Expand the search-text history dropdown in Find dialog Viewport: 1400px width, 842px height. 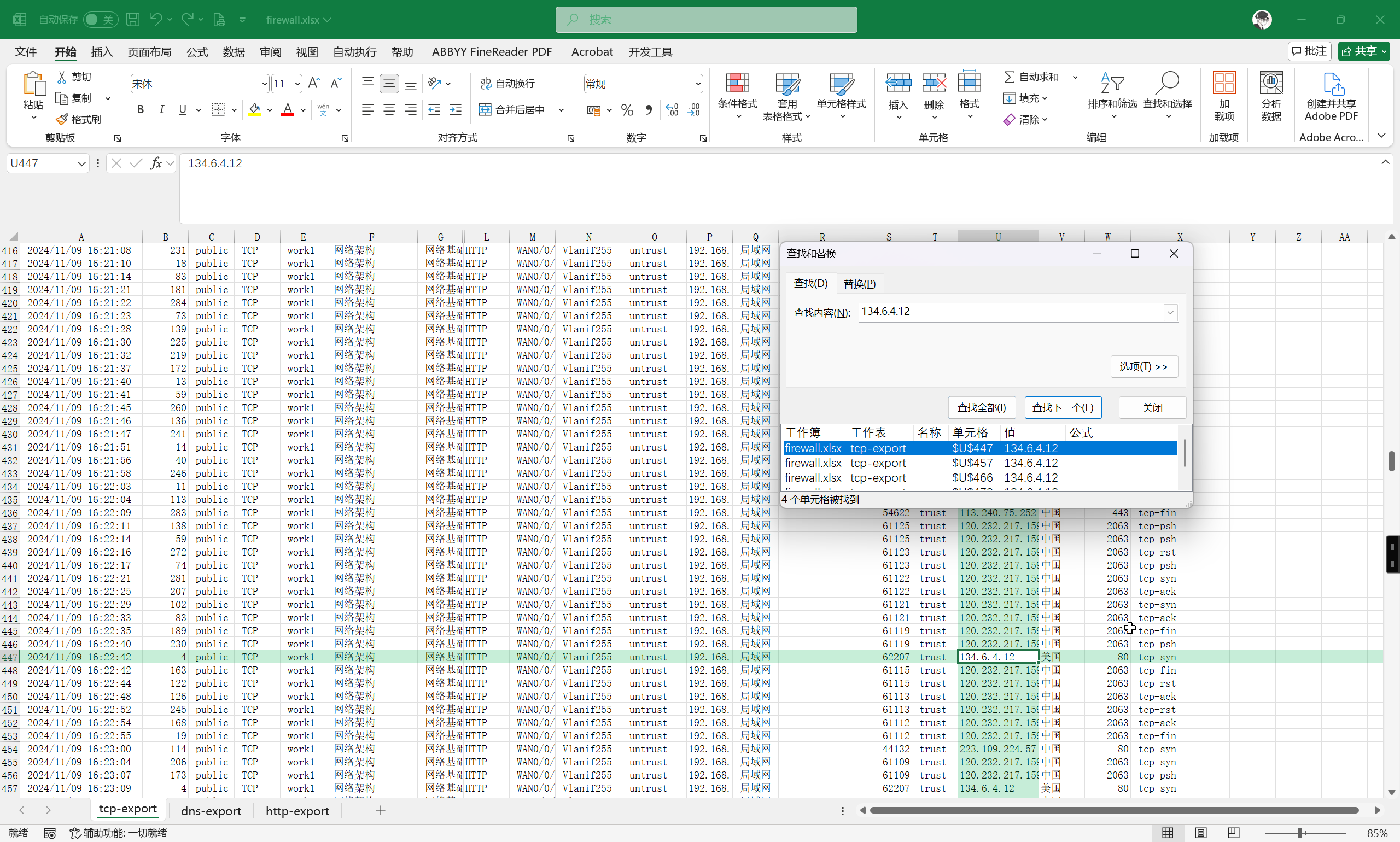[x=1170, y=313]
